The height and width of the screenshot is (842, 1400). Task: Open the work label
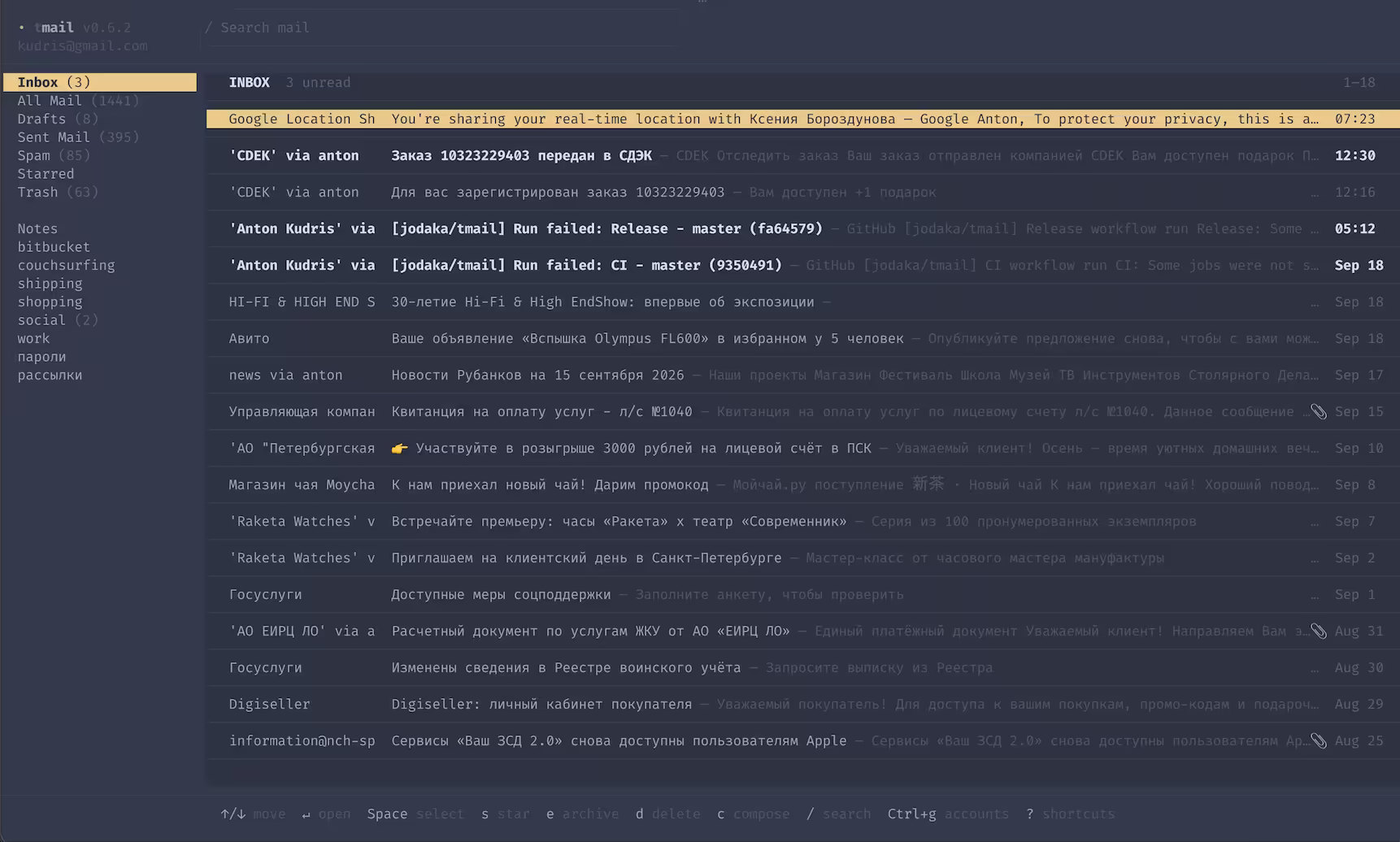(x=100, y=338)
